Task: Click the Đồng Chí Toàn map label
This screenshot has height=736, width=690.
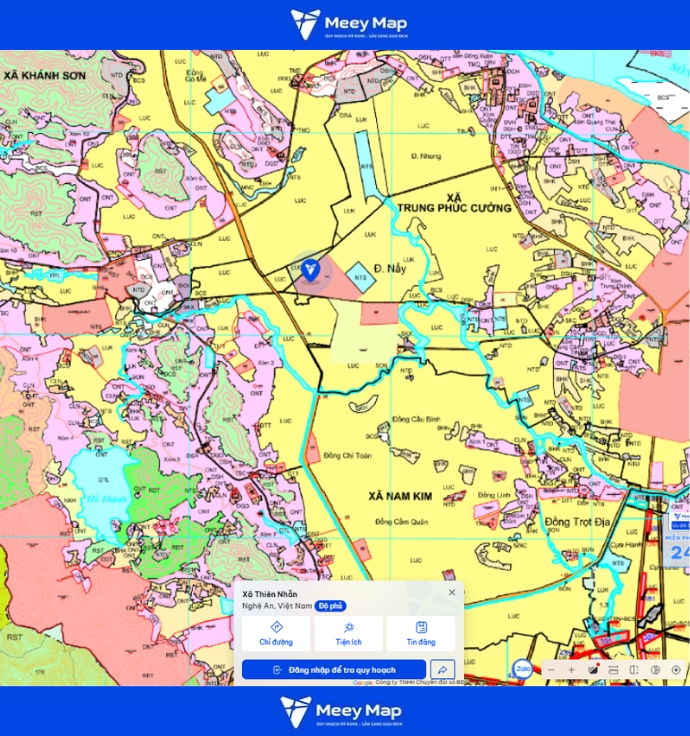Action: [x=347, y=455]
